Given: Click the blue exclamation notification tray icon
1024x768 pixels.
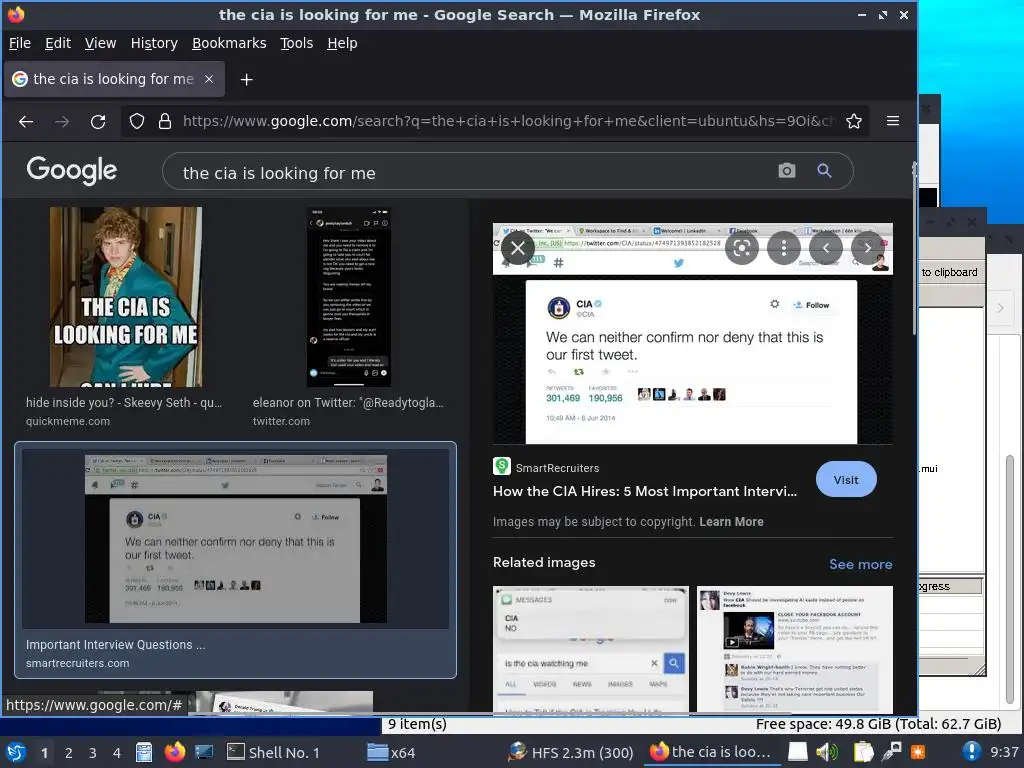Looking at the screenshot, I should 972,752.
